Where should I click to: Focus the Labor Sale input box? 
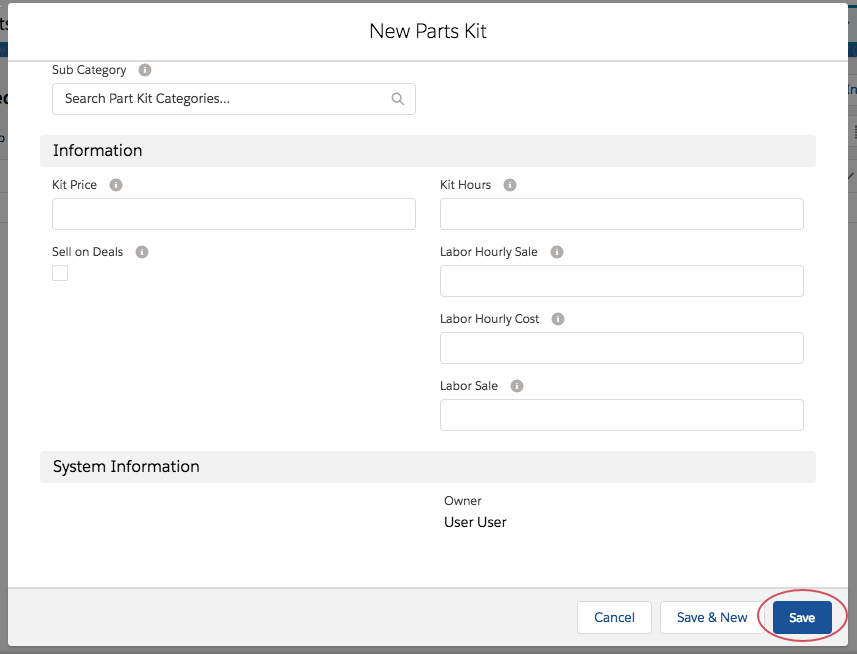pyautogui.click(x=622, y=415)
